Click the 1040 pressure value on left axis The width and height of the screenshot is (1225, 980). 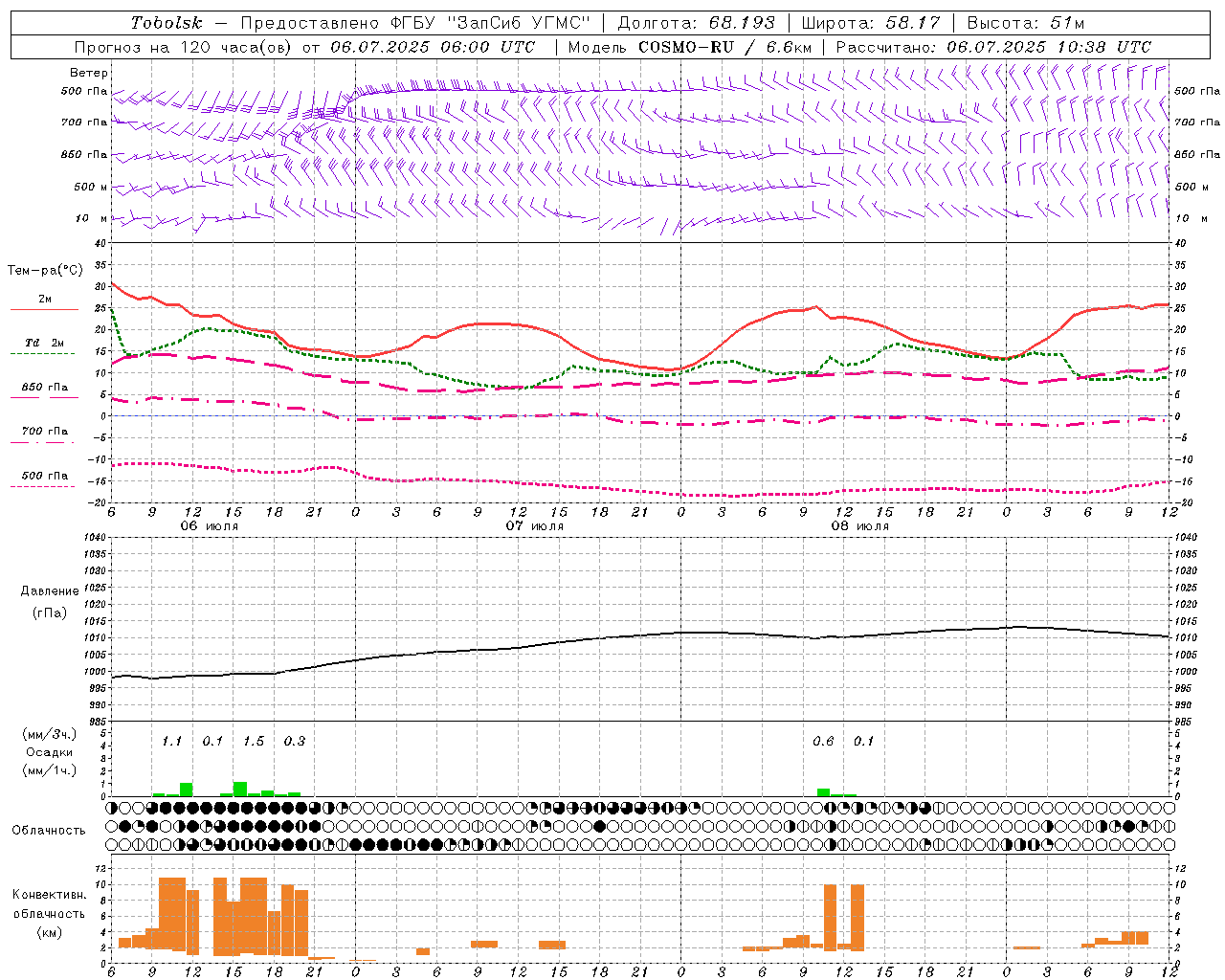click(97, 538)
